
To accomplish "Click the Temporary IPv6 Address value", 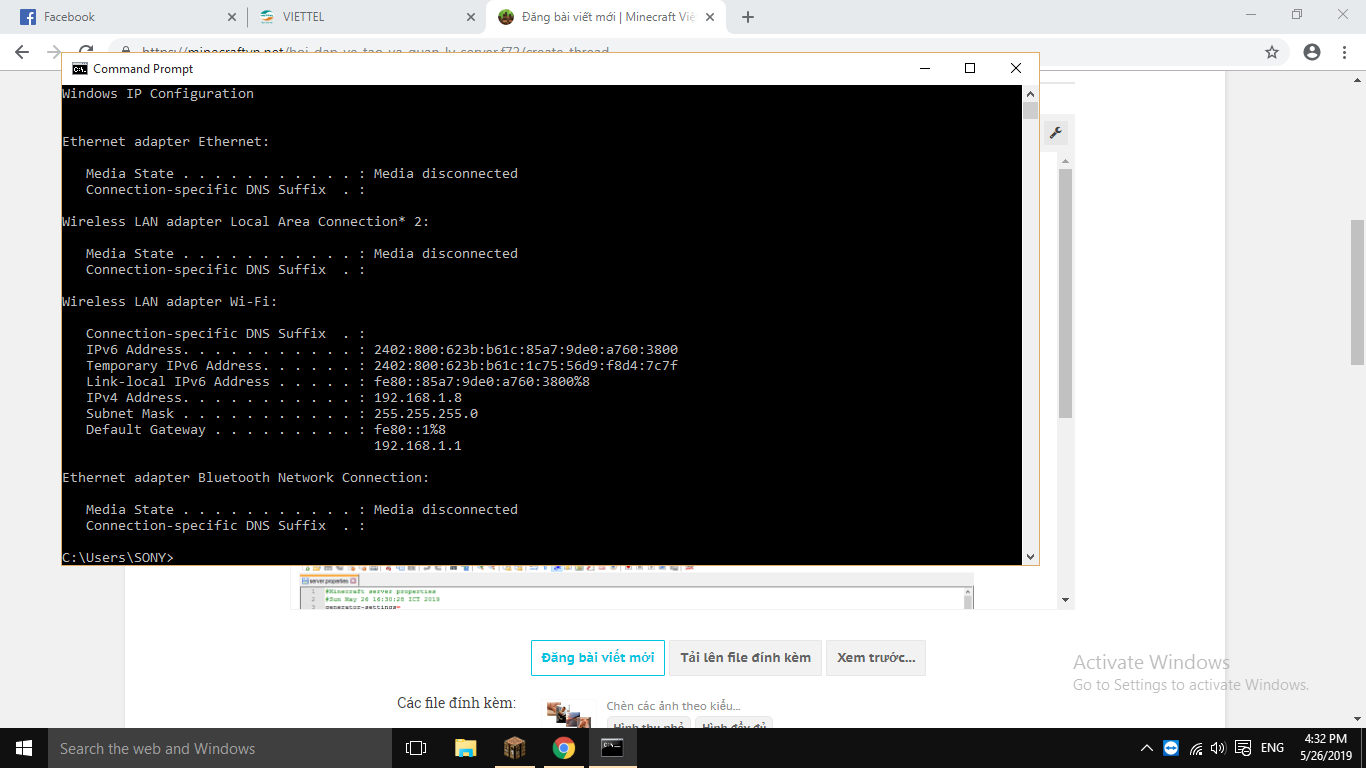I will pyautogui.click(x=526, y=366).
